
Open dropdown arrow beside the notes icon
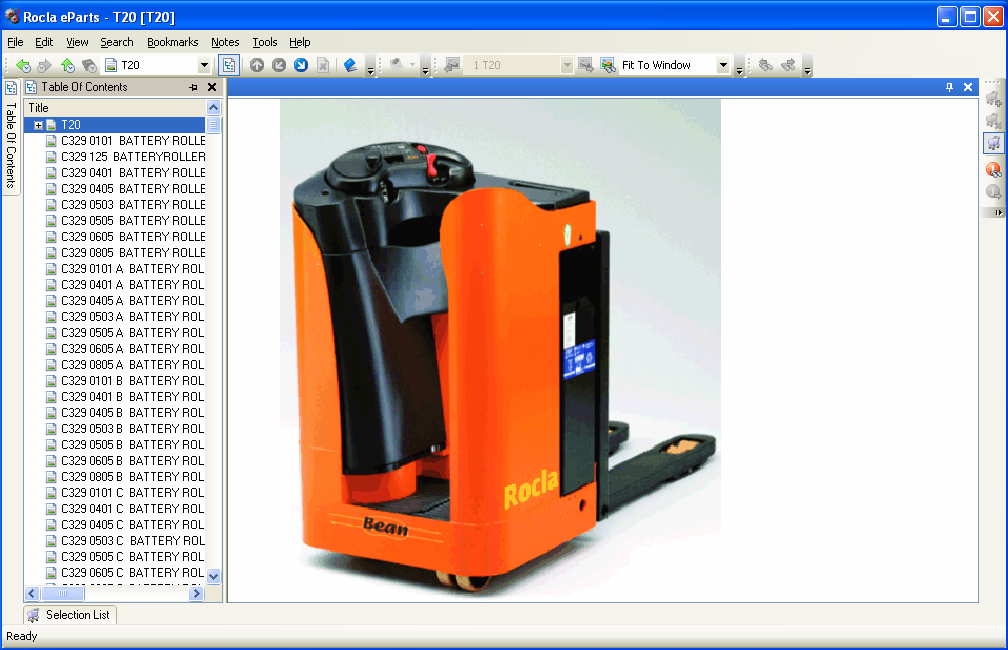coord(413,65)
